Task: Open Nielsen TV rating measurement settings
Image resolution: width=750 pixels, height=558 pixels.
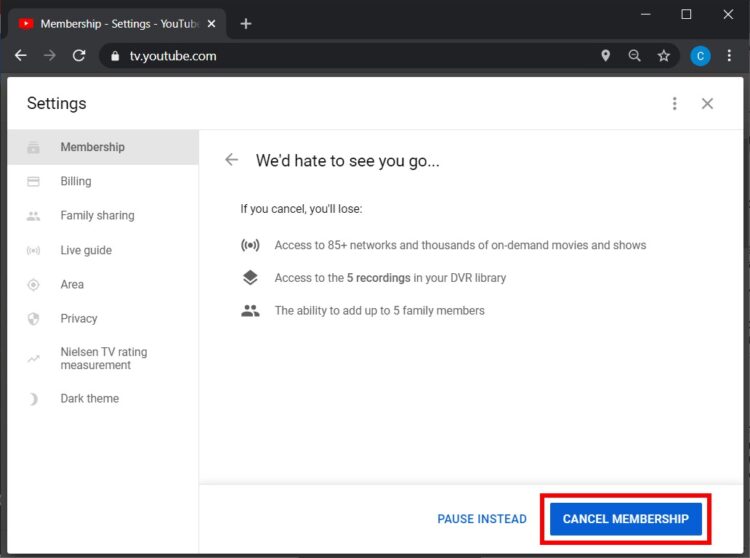Action: pos(103,358)
